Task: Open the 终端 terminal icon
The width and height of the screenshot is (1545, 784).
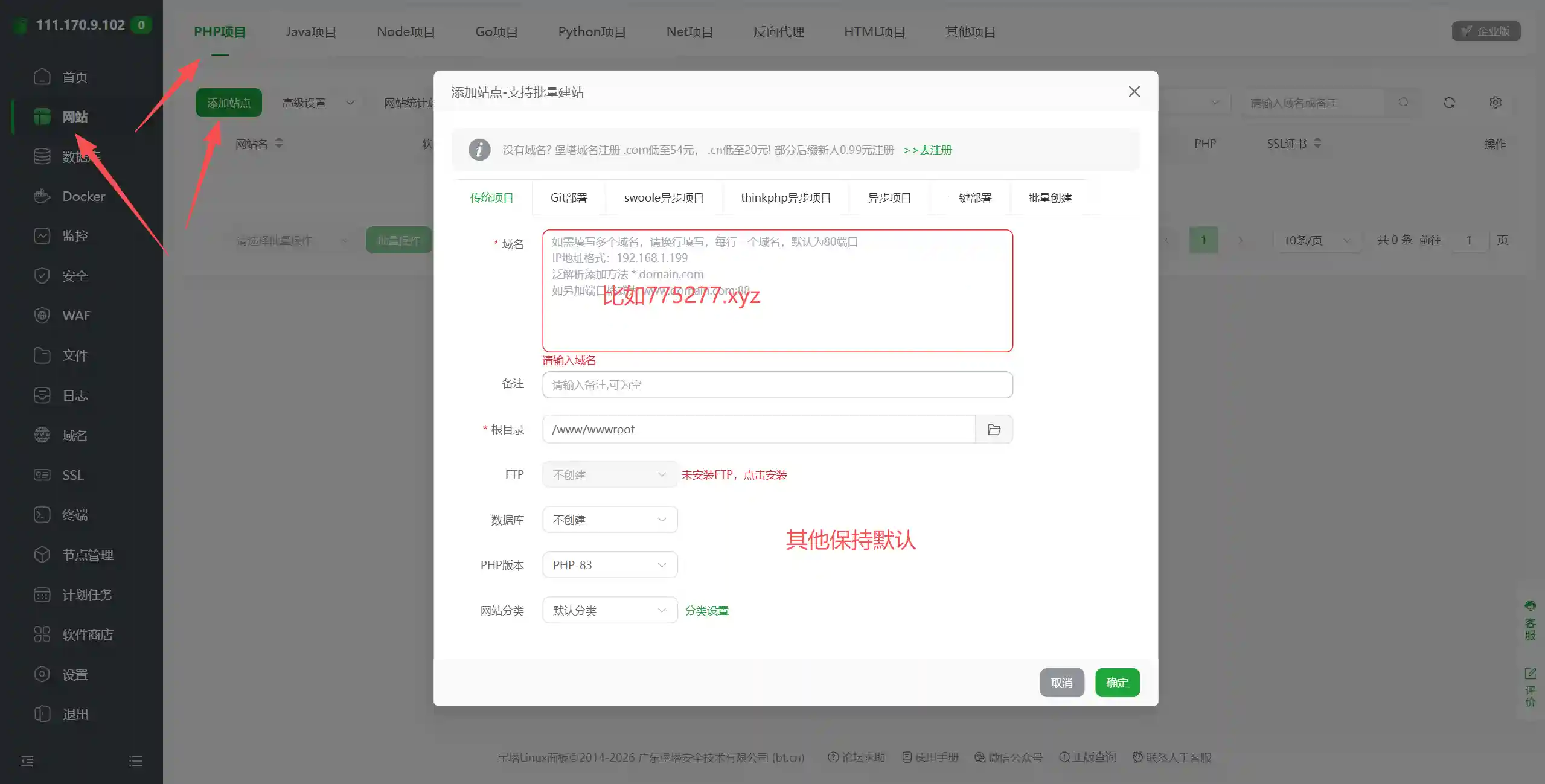Action: pyautogui.click(x=42, y=515)
